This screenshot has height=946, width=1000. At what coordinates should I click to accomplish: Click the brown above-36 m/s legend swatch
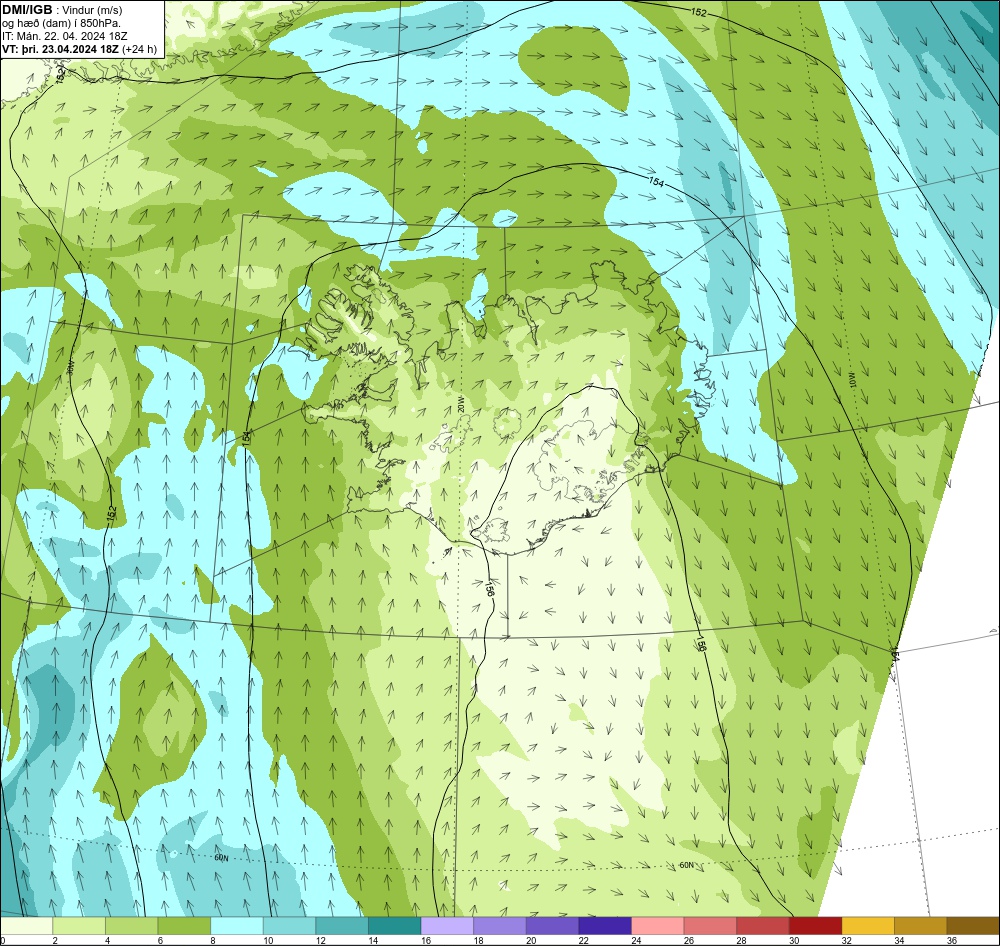point(973,926)
